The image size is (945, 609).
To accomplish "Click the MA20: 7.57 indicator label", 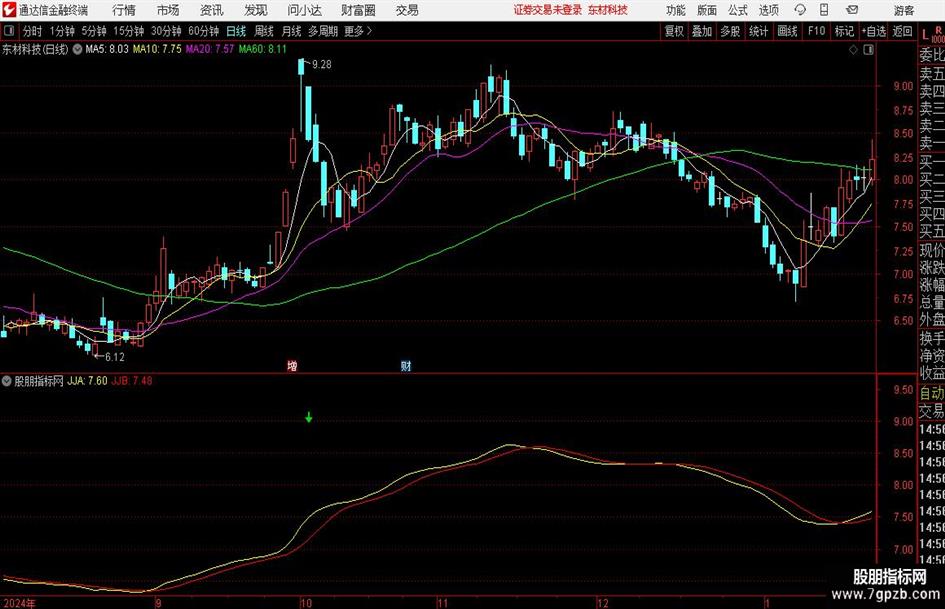I will 209,49.
